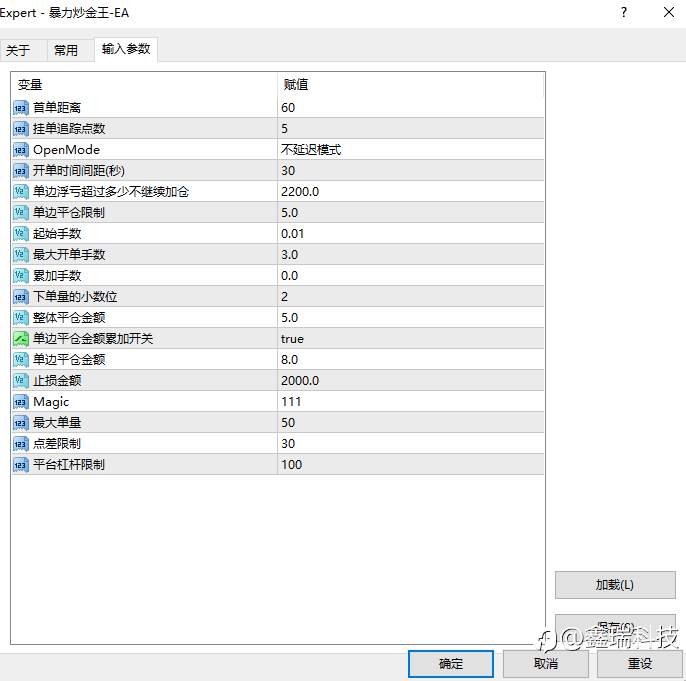This screenshot has height=681, width=686.
Task: Open OpenMode value 不延迟模式 dropdown
Action: click(411, 150)
